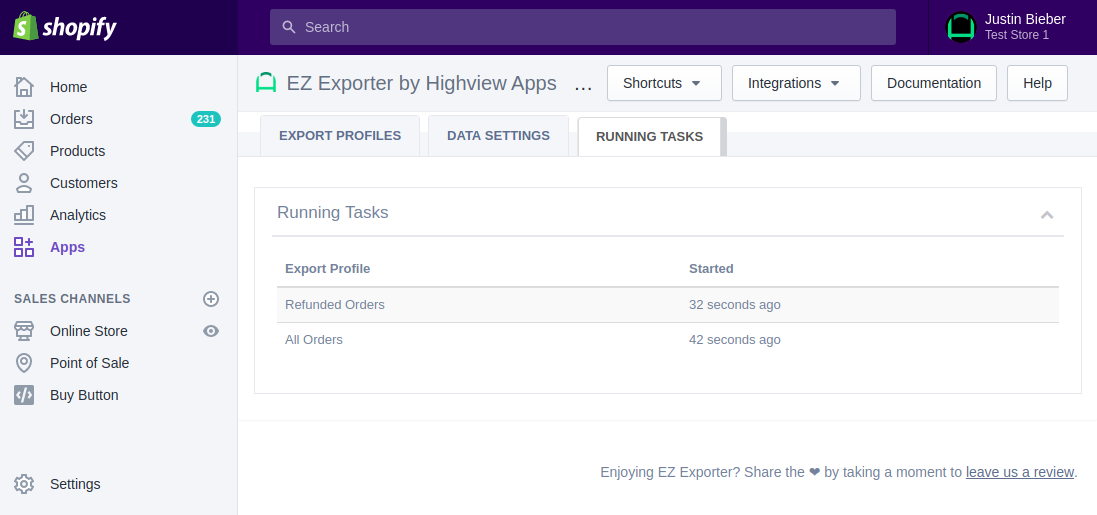Switch to the Data Settings tab
Screen dimensions: 1097x515
[498, 136]
